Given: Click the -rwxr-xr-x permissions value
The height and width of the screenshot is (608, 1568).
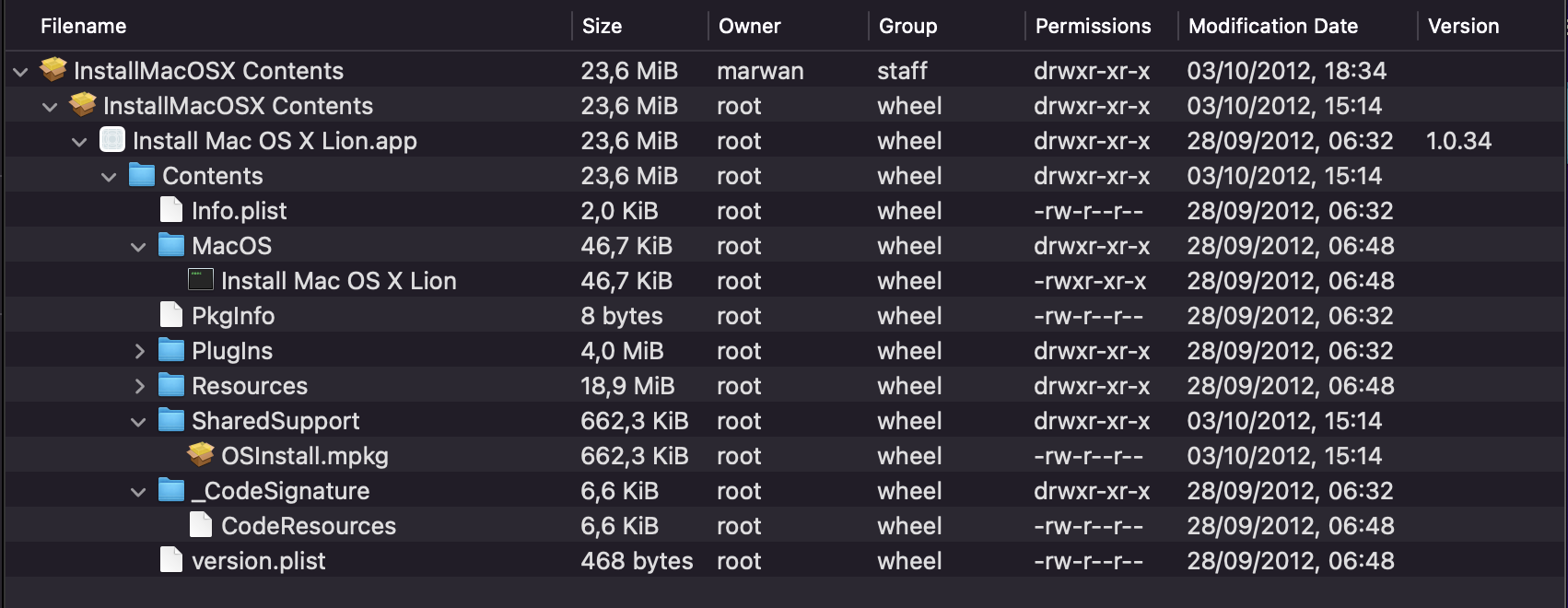Looking at the screenshot, I should click(1090, 281).
